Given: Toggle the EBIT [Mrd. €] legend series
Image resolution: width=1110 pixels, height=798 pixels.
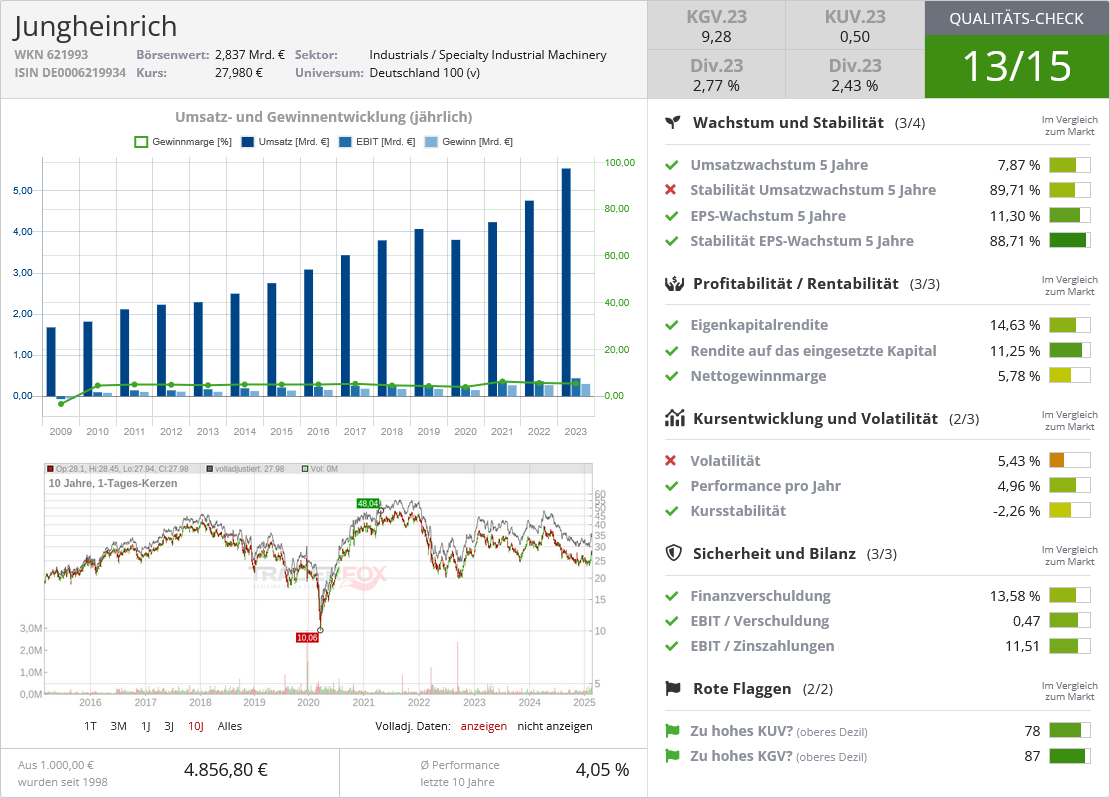Looking at the screenshot, I should point(377,142).
